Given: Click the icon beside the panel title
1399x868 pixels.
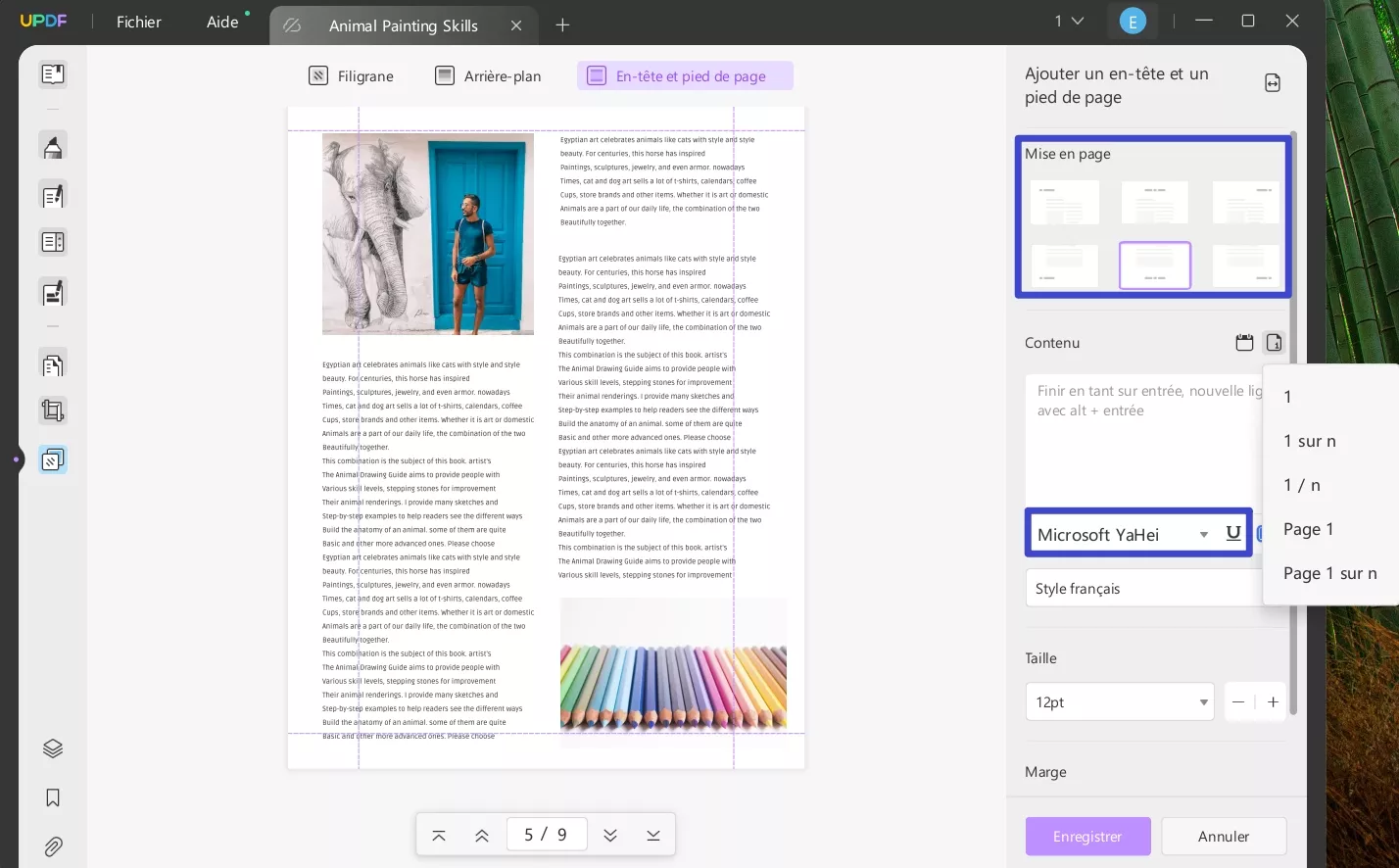Looking at the screenshot, I should click(1273, 83).
